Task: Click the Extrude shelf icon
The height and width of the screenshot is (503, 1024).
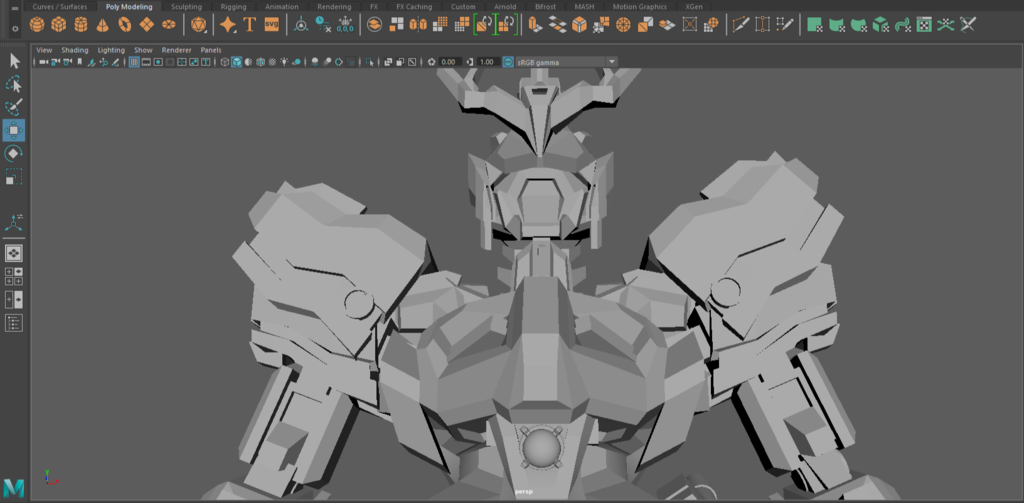Action: click(x=535, y=25)
